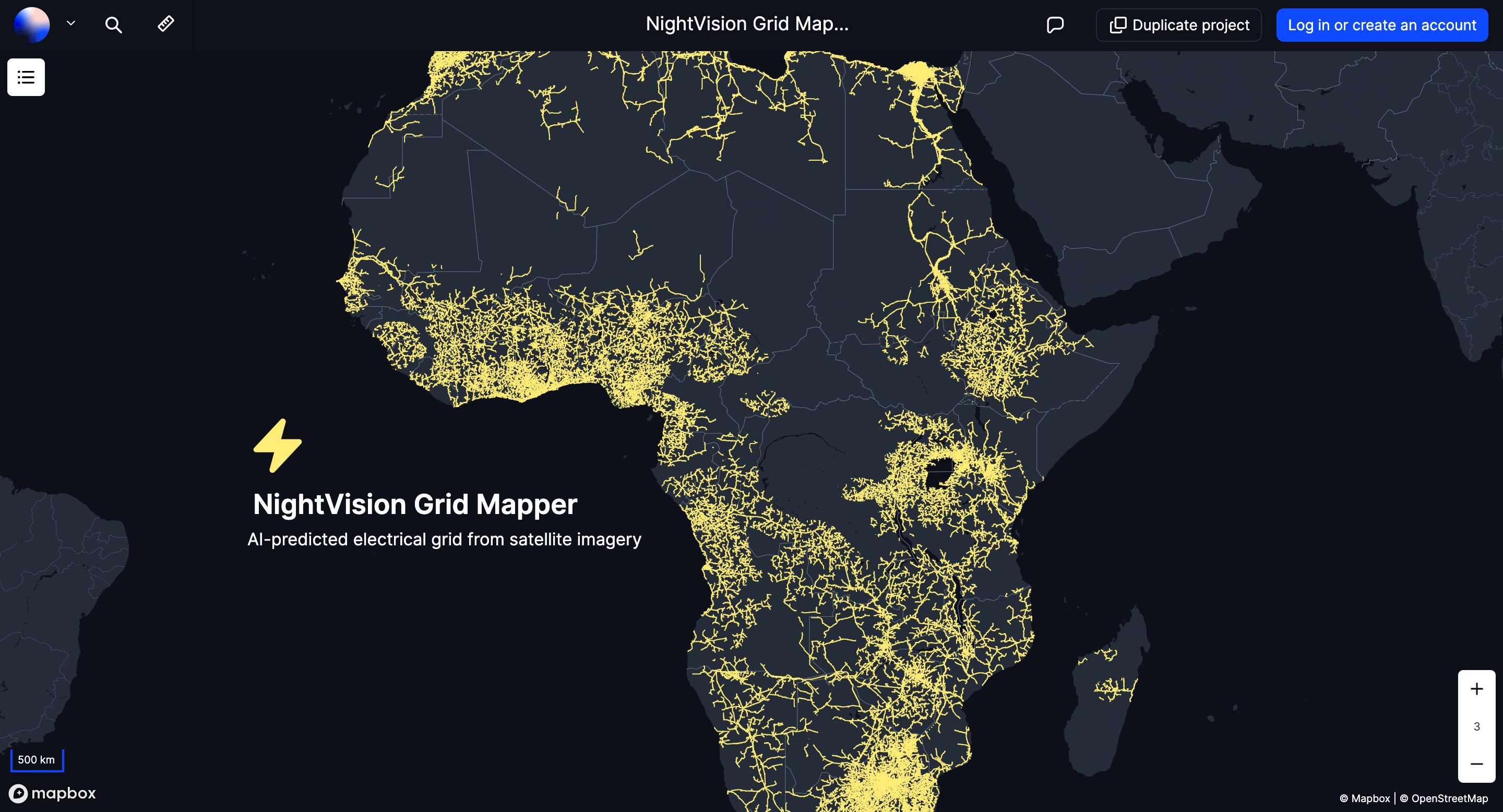
Task: Expand the dropdown chevron beside the globe
Action: click(71, 24)
